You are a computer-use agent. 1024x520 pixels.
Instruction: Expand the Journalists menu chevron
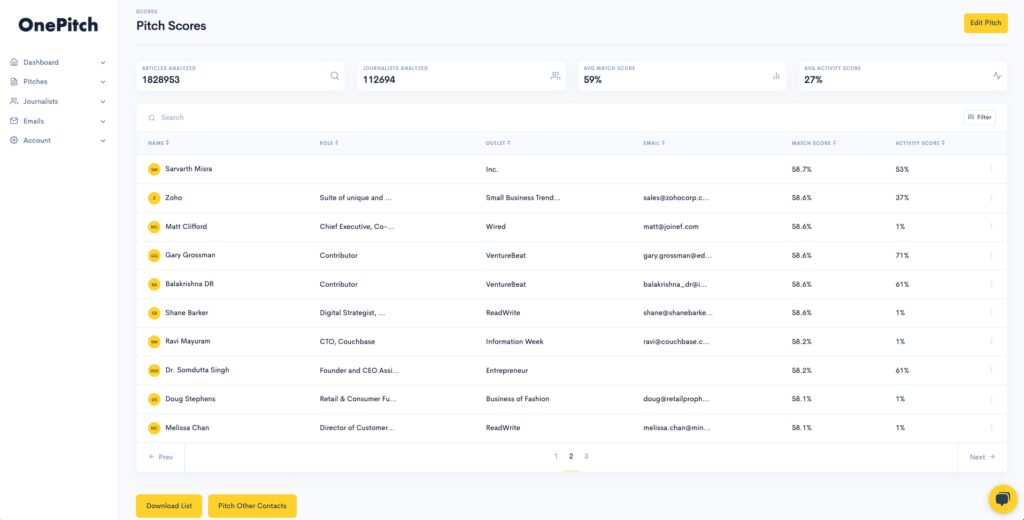[x=103, y=102]
